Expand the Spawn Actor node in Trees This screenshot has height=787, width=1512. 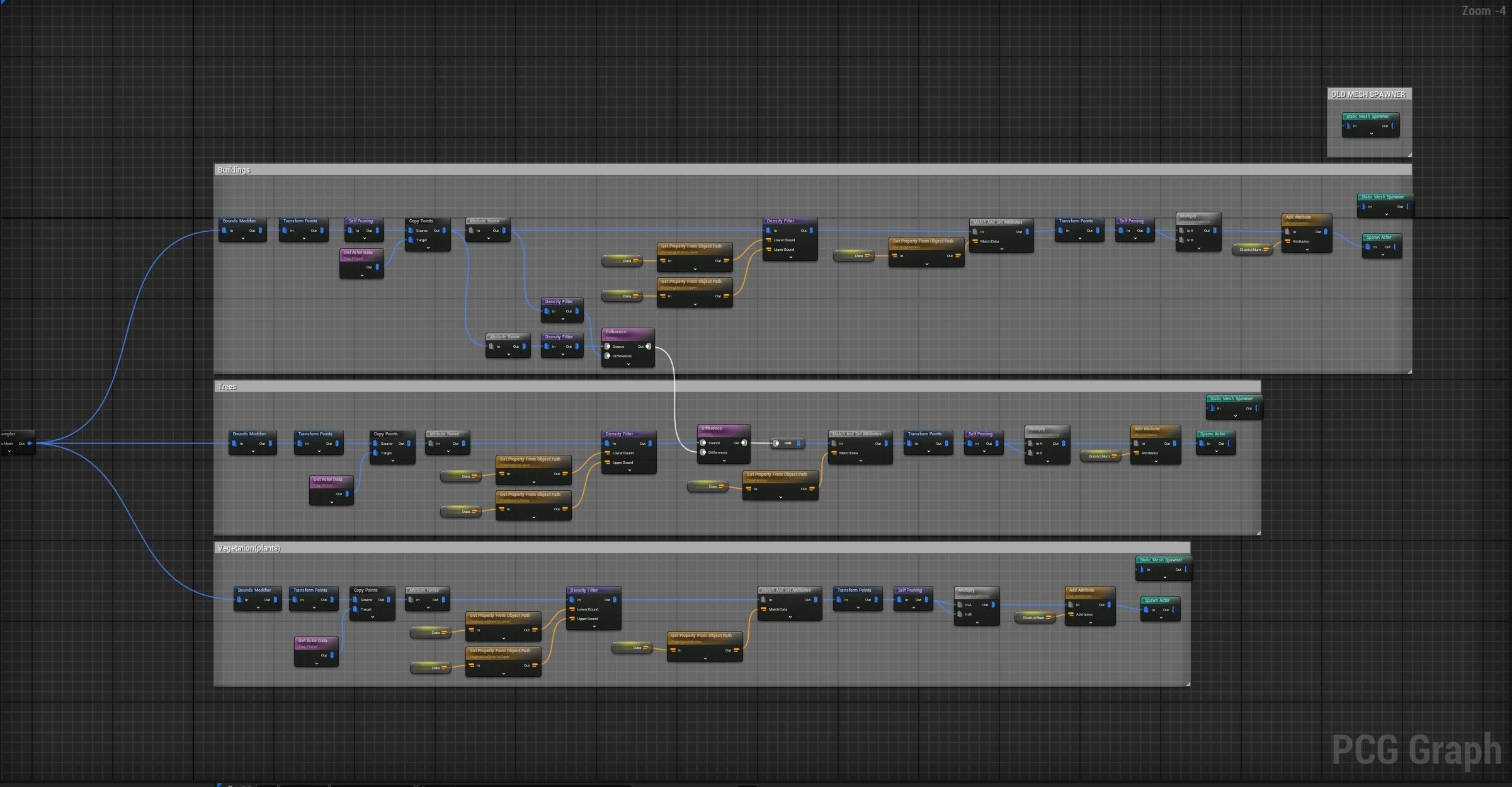(x=1216, y=451)
